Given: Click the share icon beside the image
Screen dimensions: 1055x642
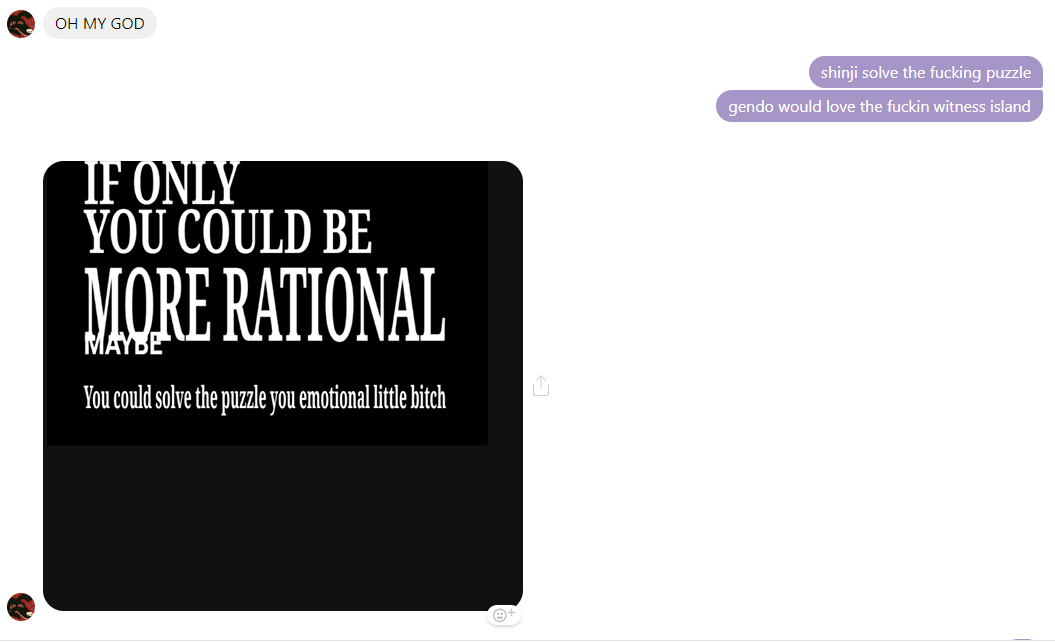Looking at the screenshot, I should (541, 386).
